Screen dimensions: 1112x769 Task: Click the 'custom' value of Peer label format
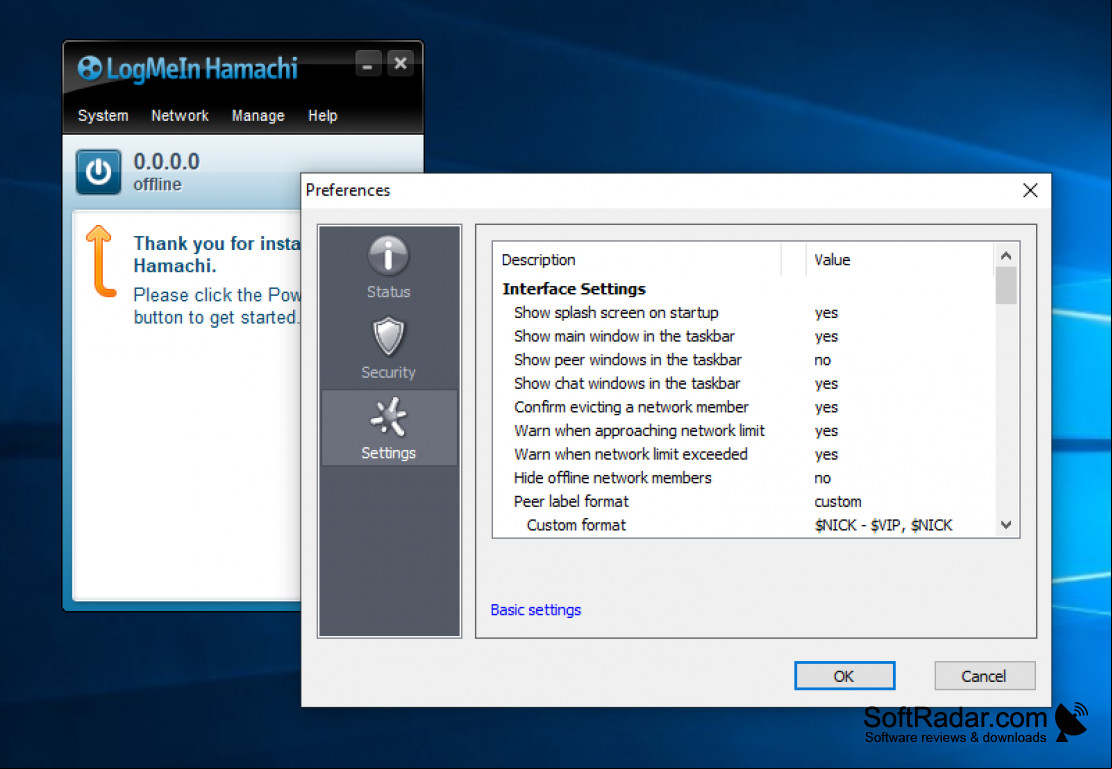pos(838,502)
